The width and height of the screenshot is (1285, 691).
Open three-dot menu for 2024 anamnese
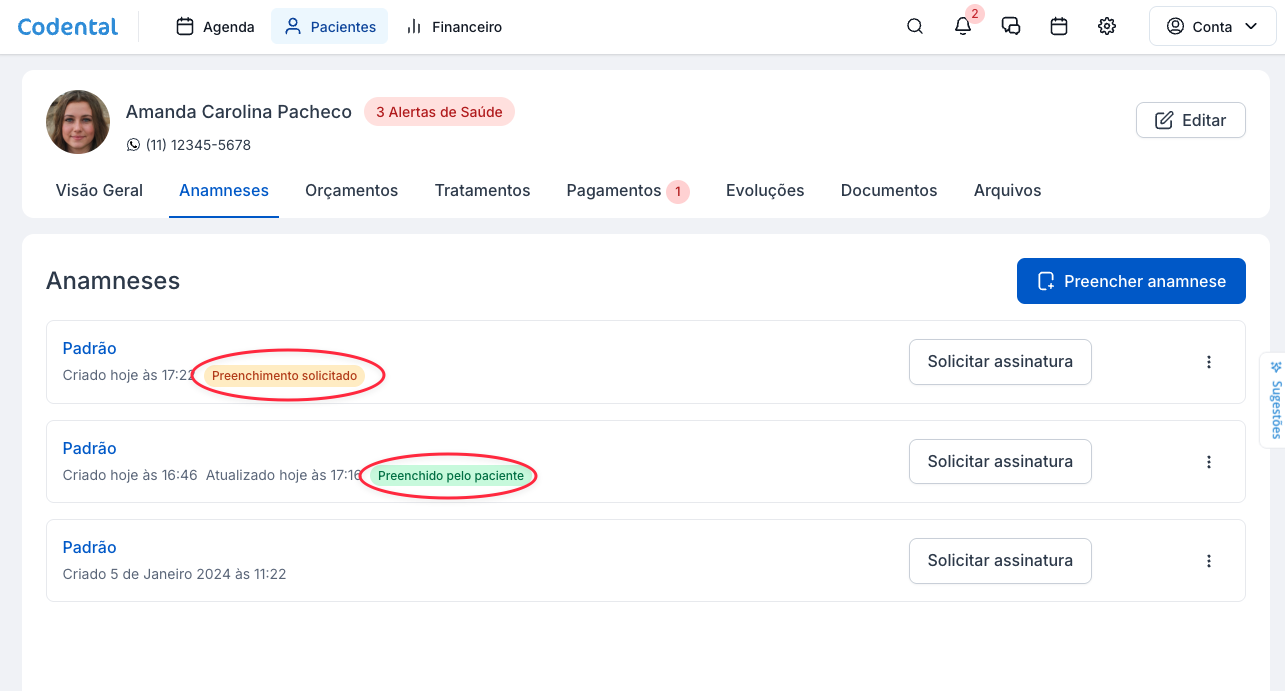tap(1208, 561)
